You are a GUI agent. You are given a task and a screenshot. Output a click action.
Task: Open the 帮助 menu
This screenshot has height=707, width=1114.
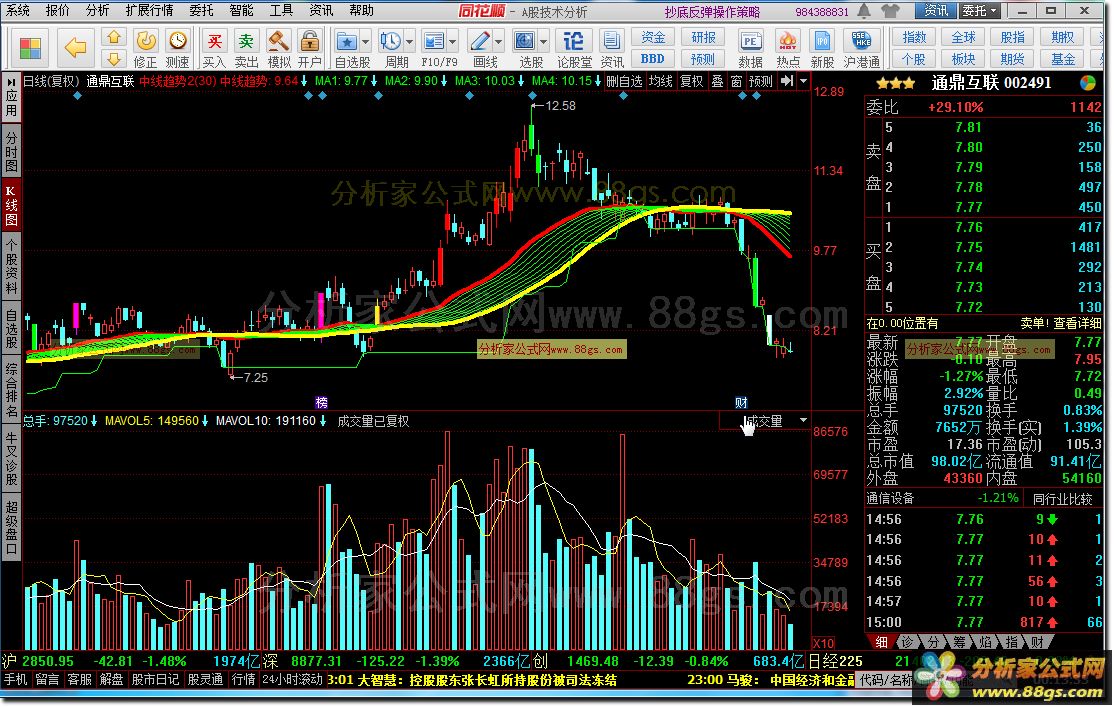[362, 10]
